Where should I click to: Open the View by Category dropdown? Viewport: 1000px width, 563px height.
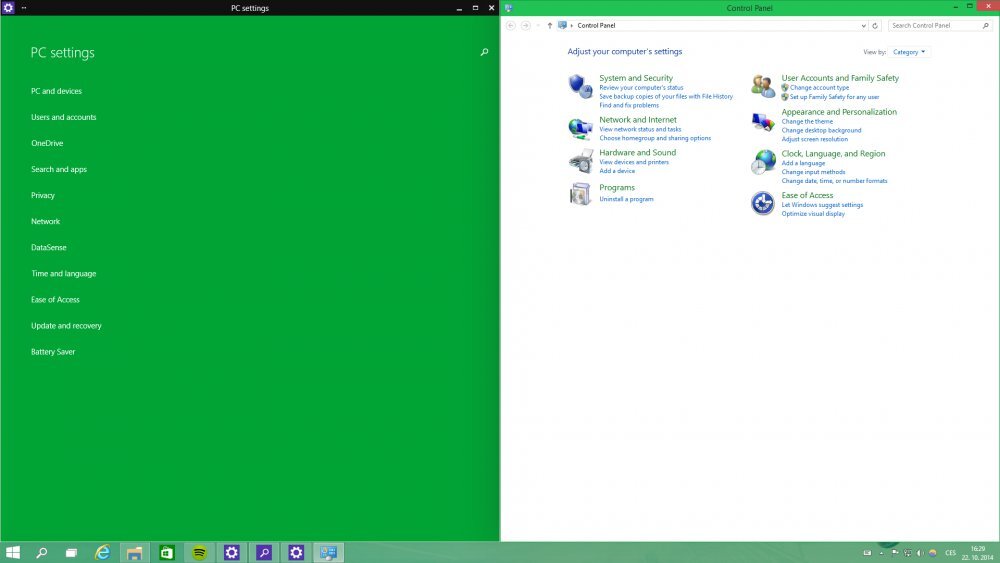point(909,52)
